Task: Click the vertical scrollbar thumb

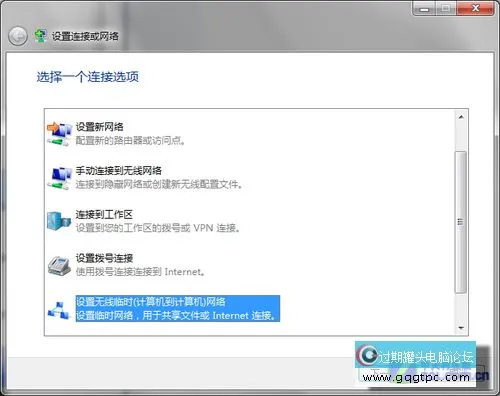Action: coord(461,222)
